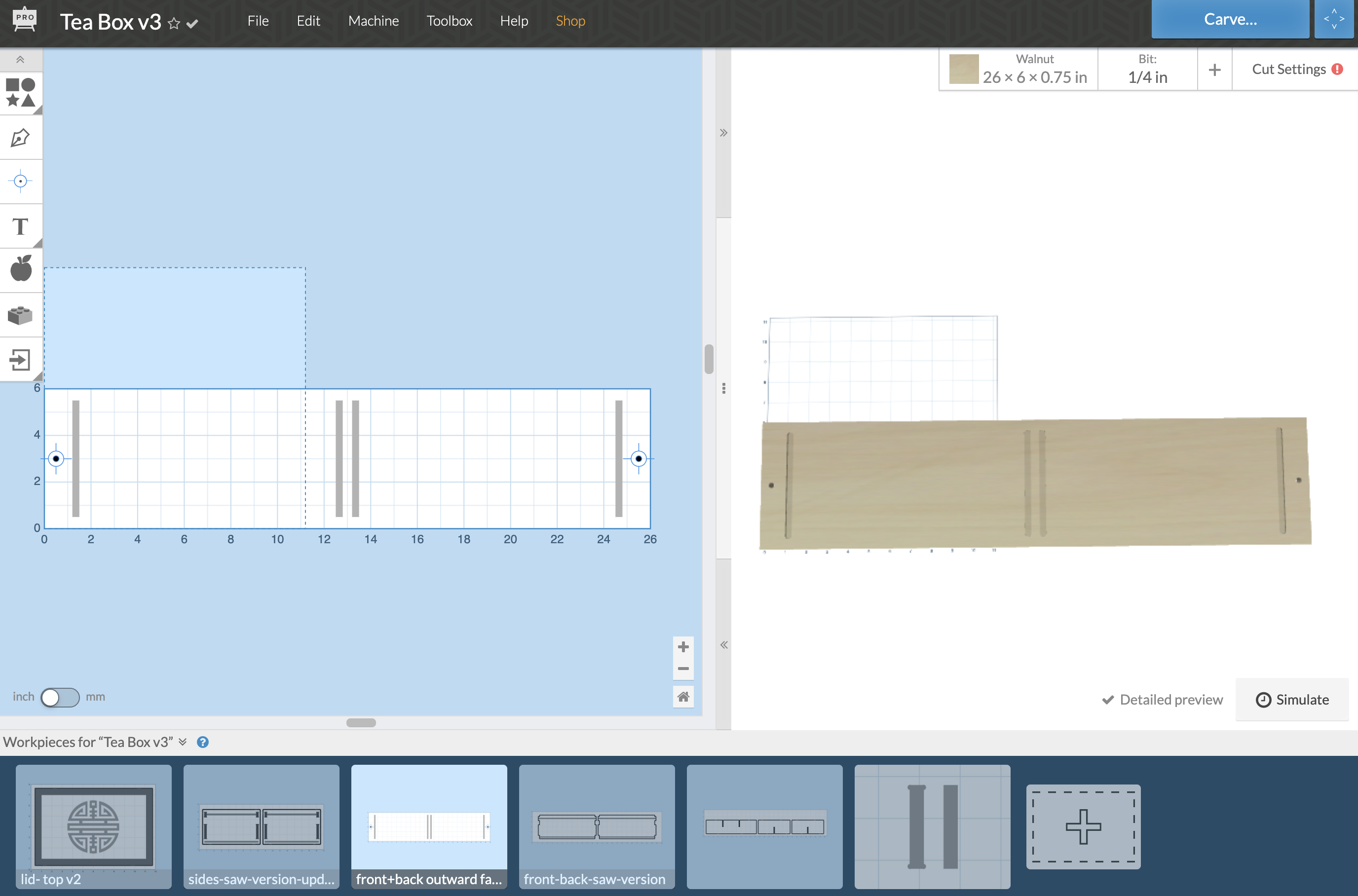Collapse the Workpieces panel

(x=184, y=741)
